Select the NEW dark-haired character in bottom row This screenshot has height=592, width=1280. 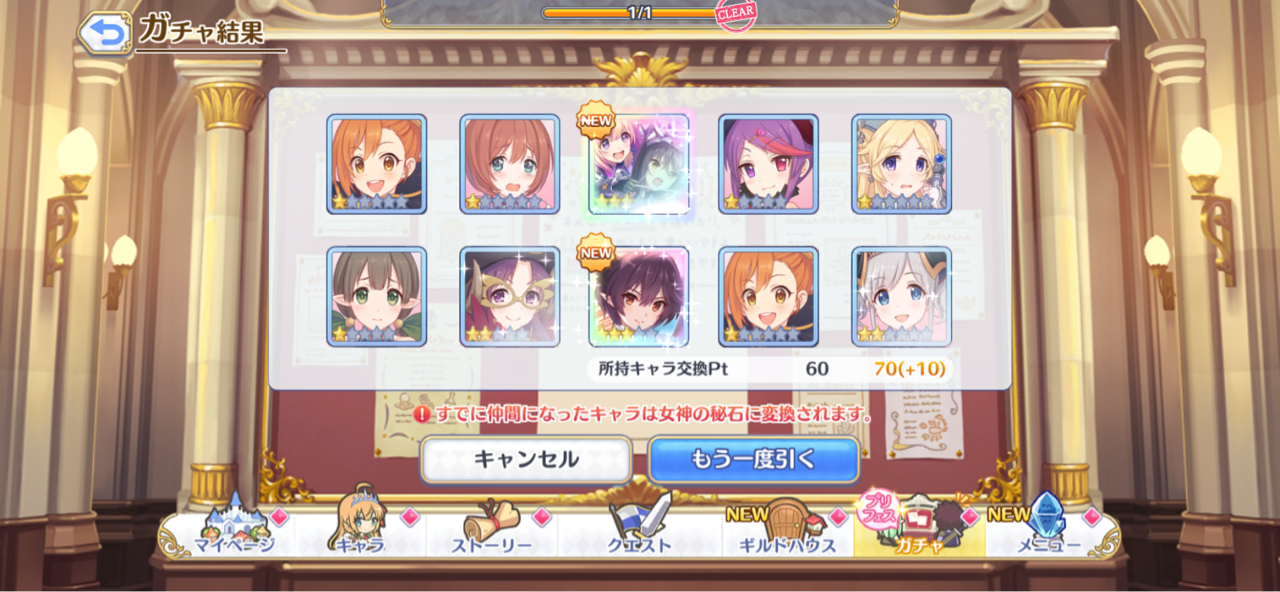[639, 296]
